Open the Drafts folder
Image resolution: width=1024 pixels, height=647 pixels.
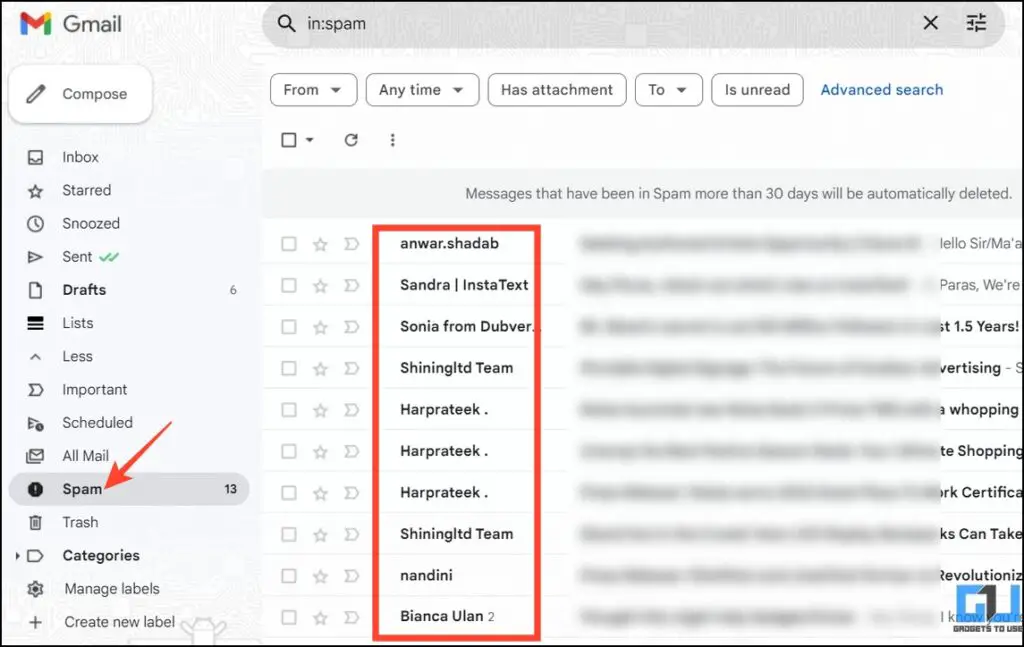(84, 289)
